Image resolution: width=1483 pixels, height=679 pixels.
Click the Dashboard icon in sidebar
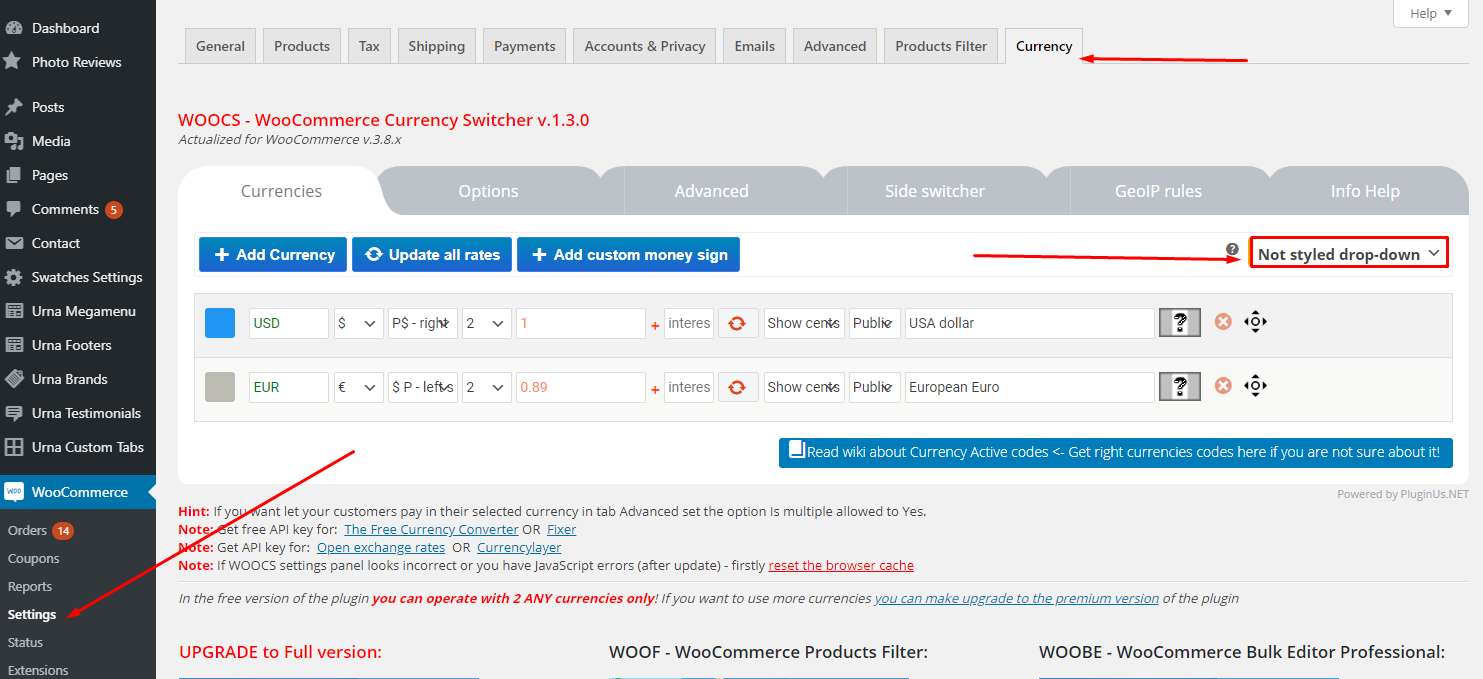tap(13, 28)
